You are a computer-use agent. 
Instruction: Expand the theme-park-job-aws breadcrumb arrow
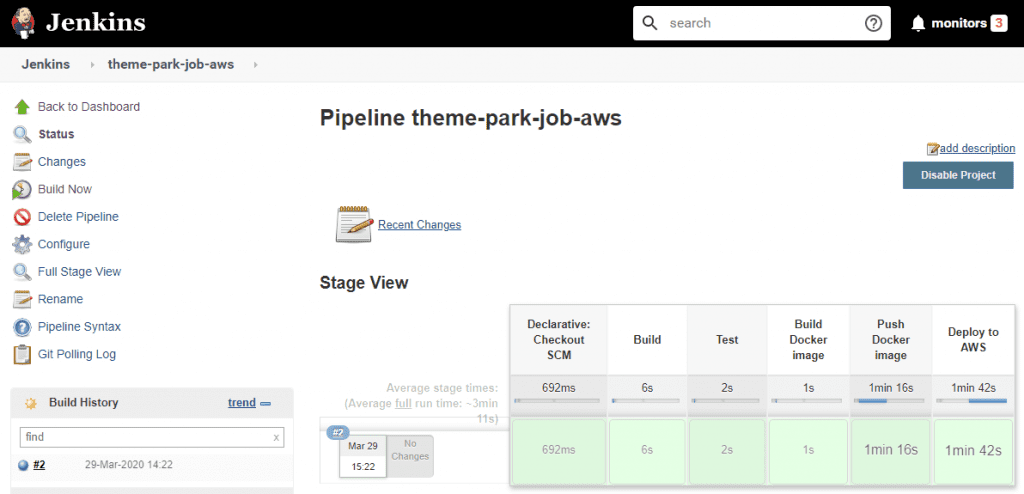[x=255, y=65]
